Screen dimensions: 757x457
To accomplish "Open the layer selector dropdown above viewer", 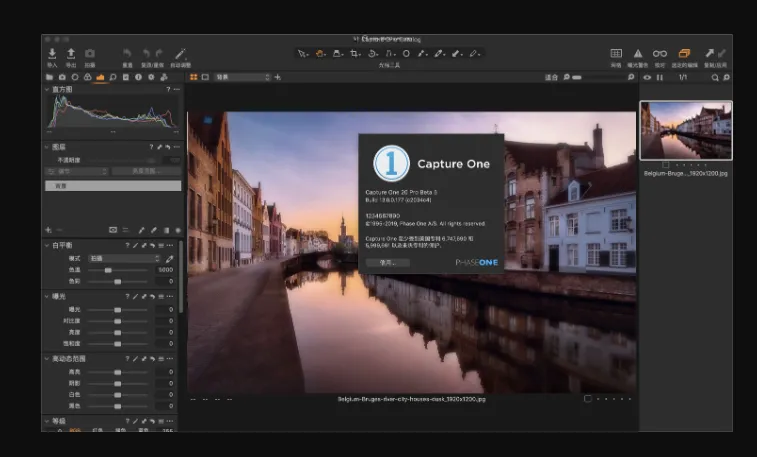I will 242,77.
